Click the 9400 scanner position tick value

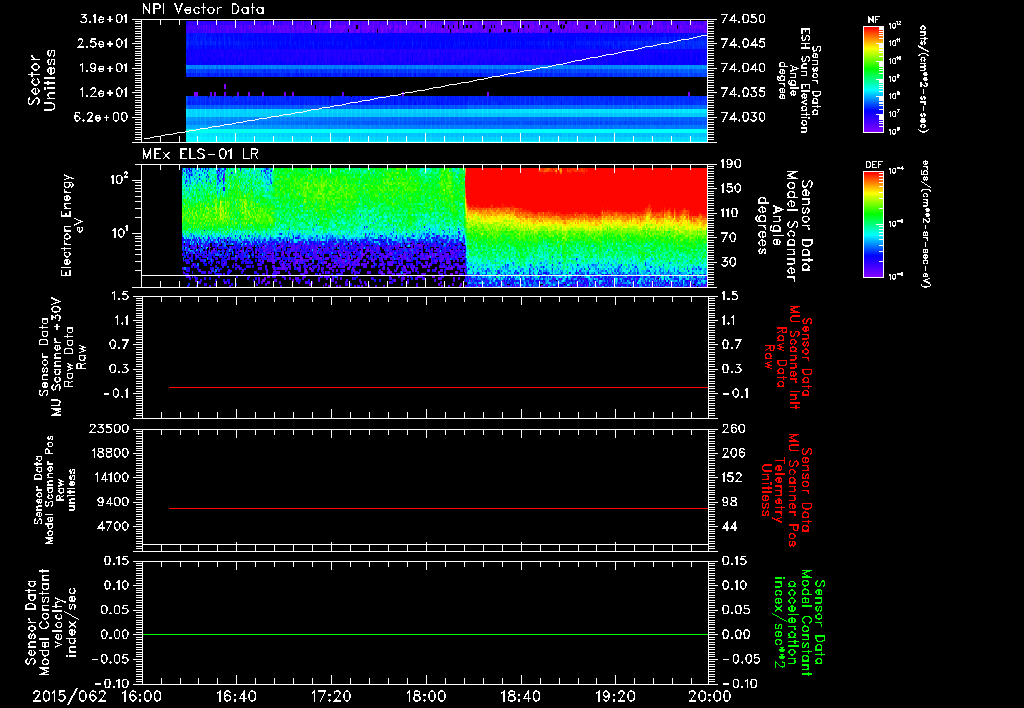115,502
